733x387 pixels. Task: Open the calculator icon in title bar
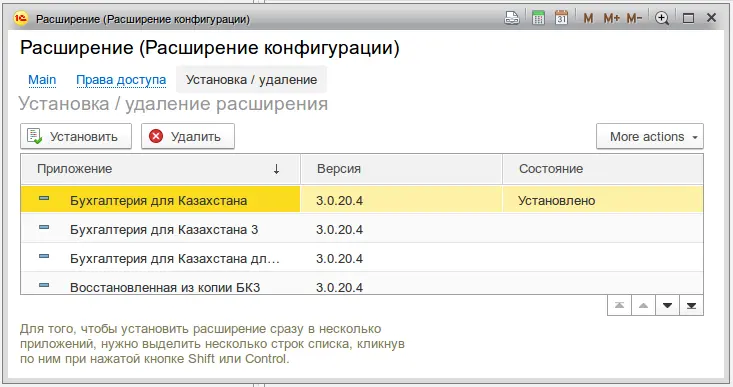click(x=539, y=18)
